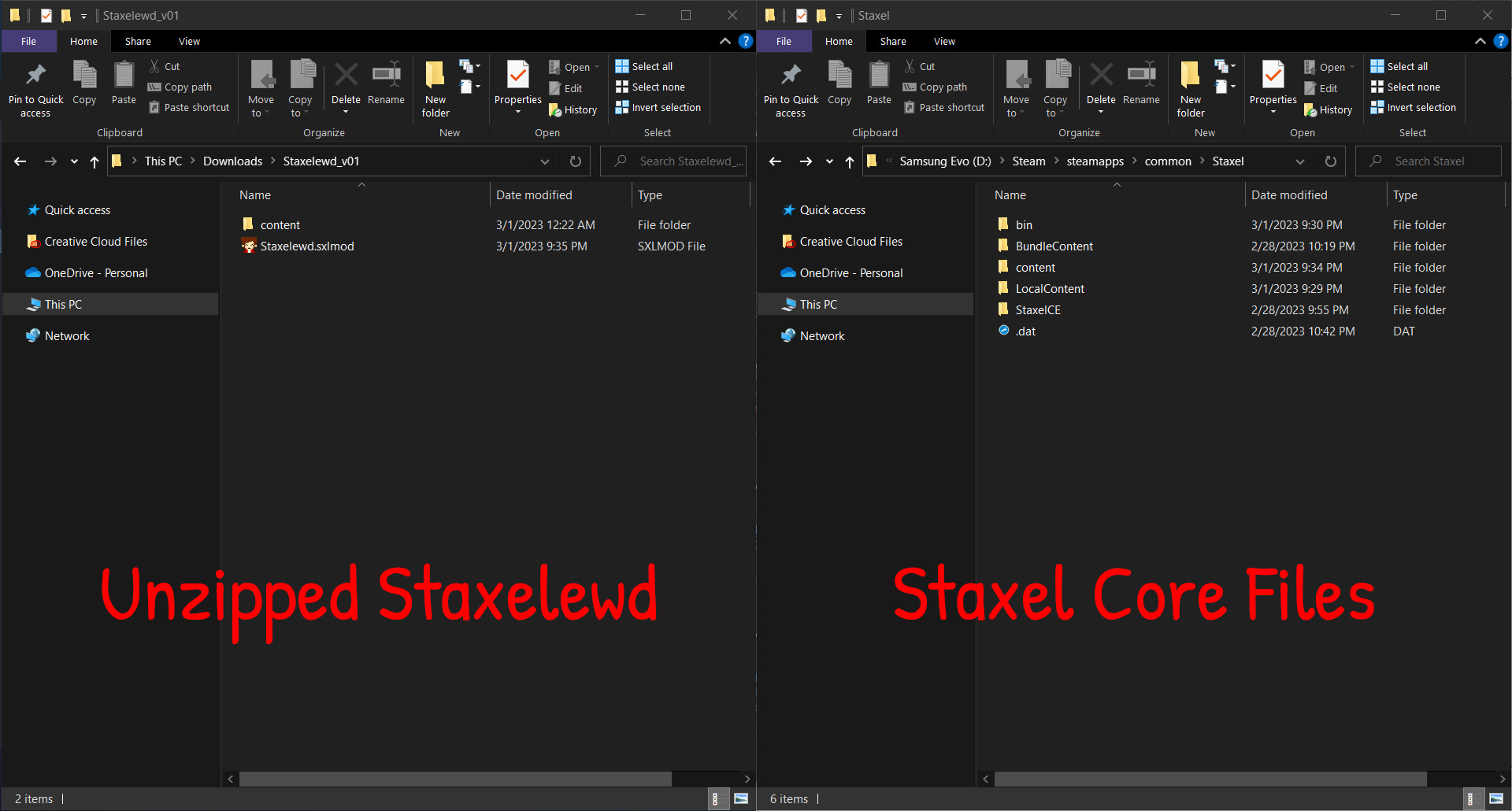Click Rename icon in Staxel window ribbon
The width and height of the screenshot is (1512, 811).
[x=1141, y=83]
